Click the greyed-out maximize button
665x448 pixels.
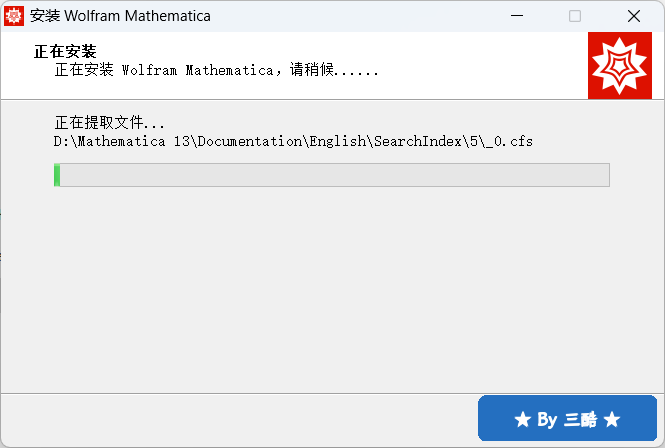(x=575, y=16)
